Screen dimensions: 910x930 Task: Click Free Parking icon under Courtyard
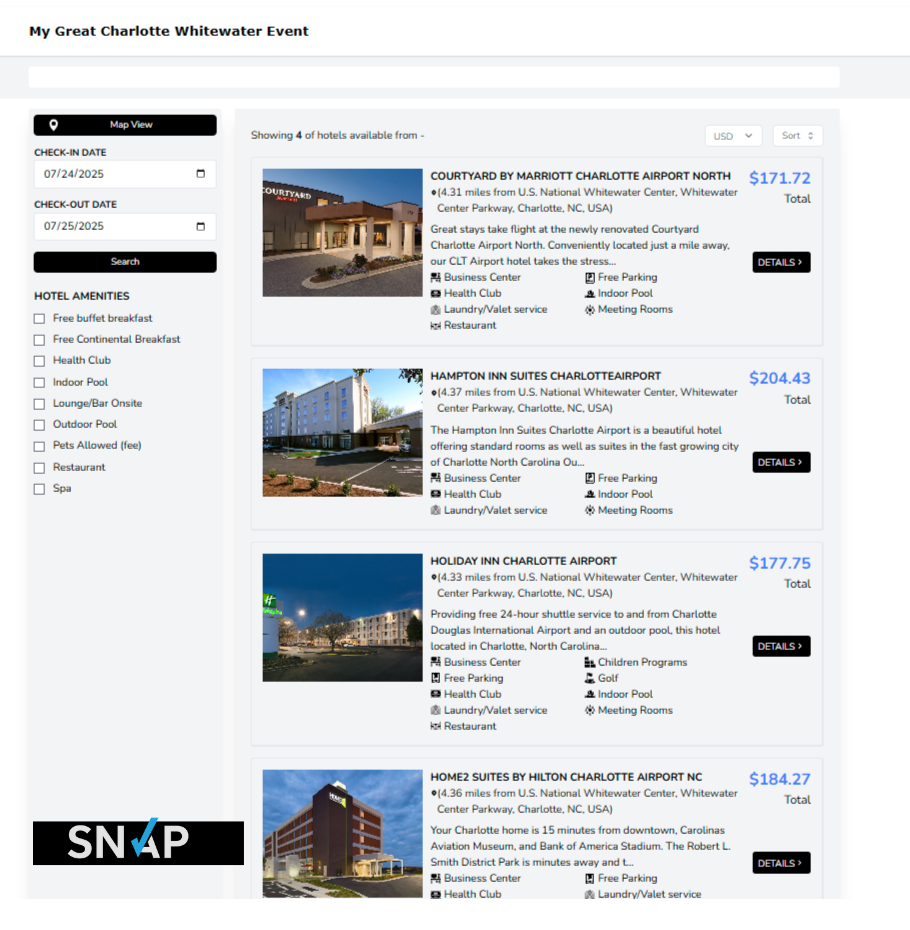pyautogui.click(x=590, y=277)
